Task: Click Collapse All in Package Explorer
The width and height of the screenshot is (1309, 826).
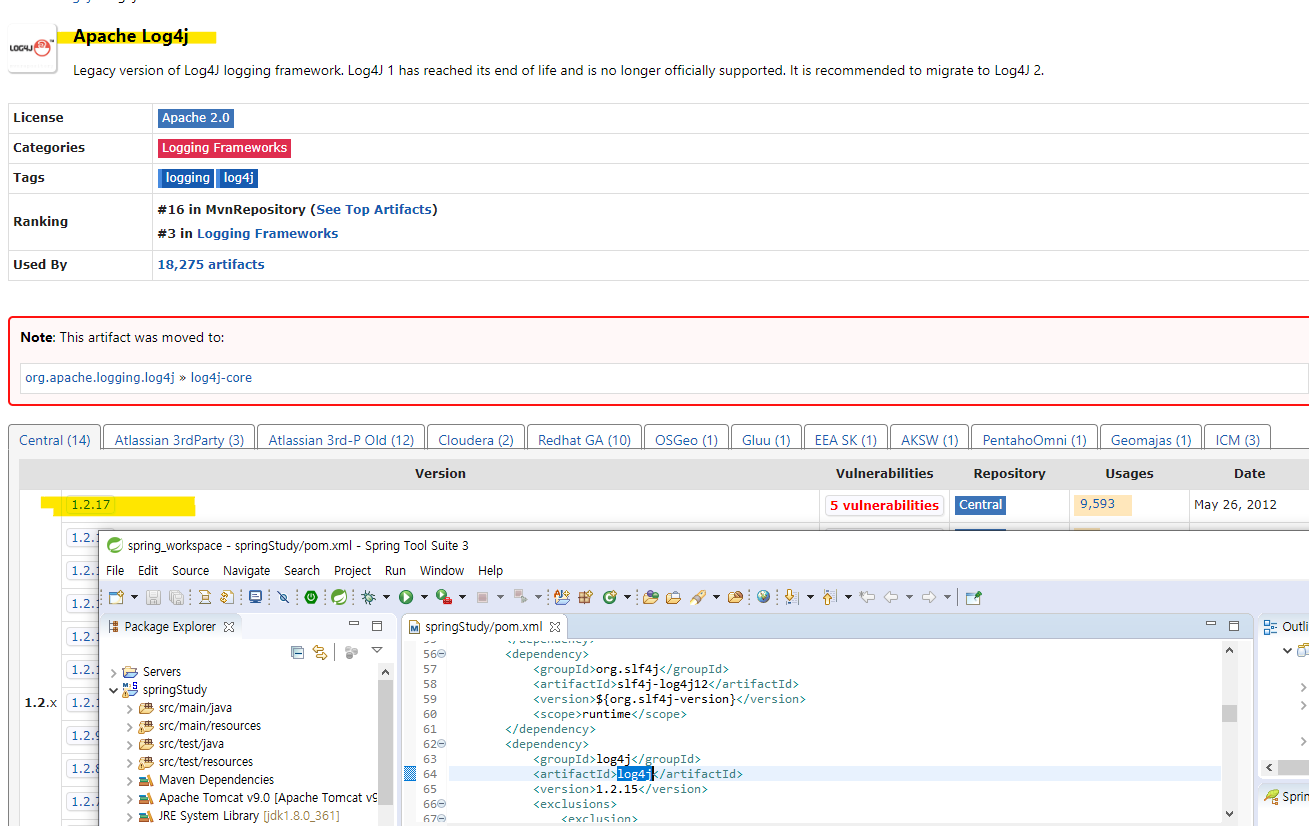Action: click(297, 652)
